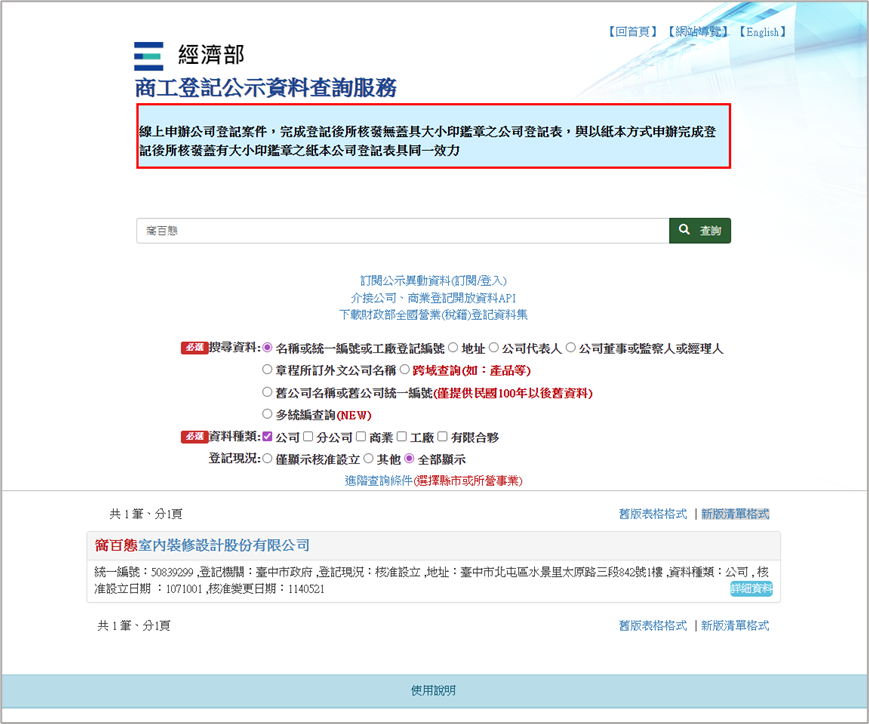Open 窩百態室內裝修設計股份有限公司 result title
The image size is (869, 724).
click(202, 545)
